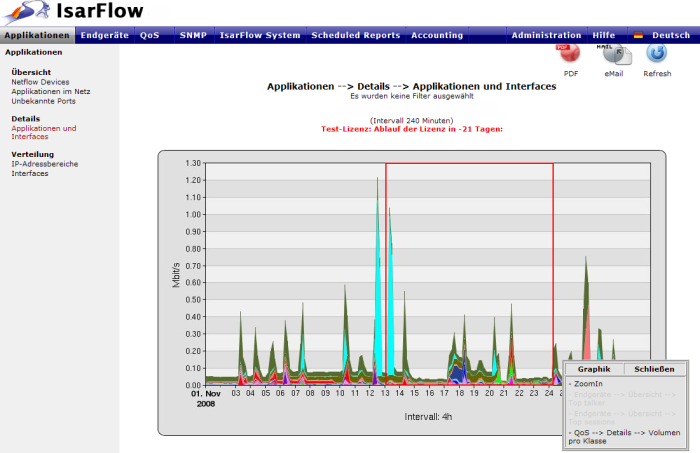Switch to the SNMP tab

tap(193, 35)
